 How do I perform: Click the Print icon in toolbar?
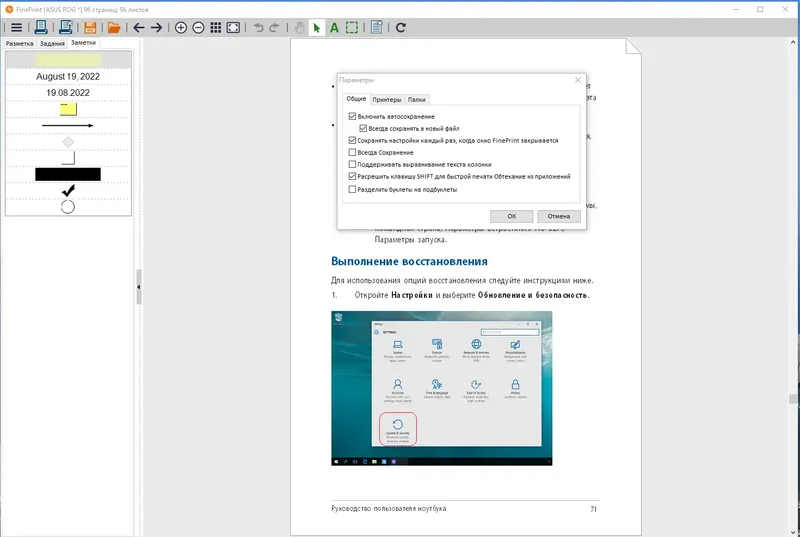point(41,28)
